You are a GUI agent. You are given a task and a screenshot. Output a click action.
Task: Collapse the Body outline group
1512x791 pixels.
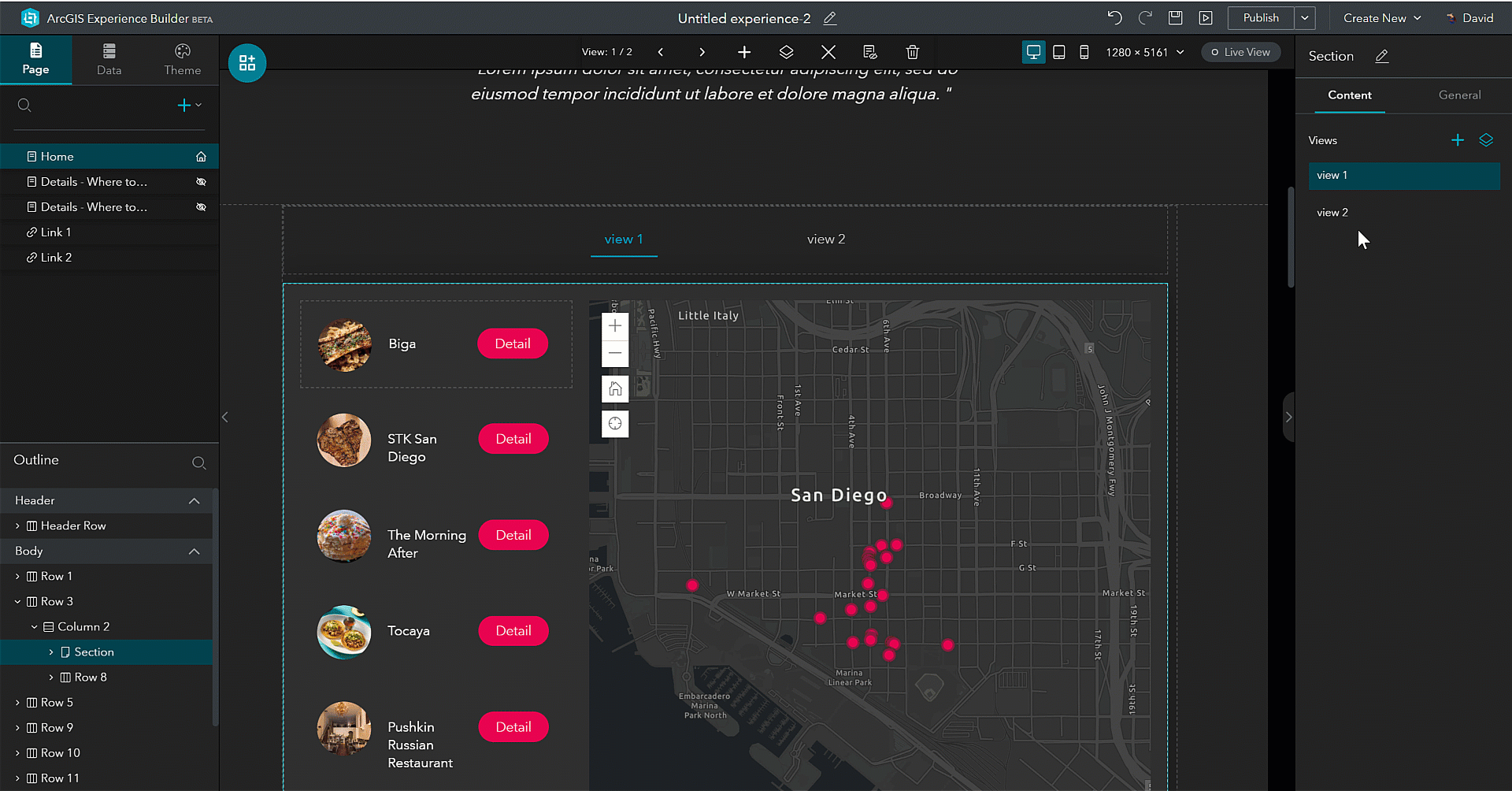(195, 551)
